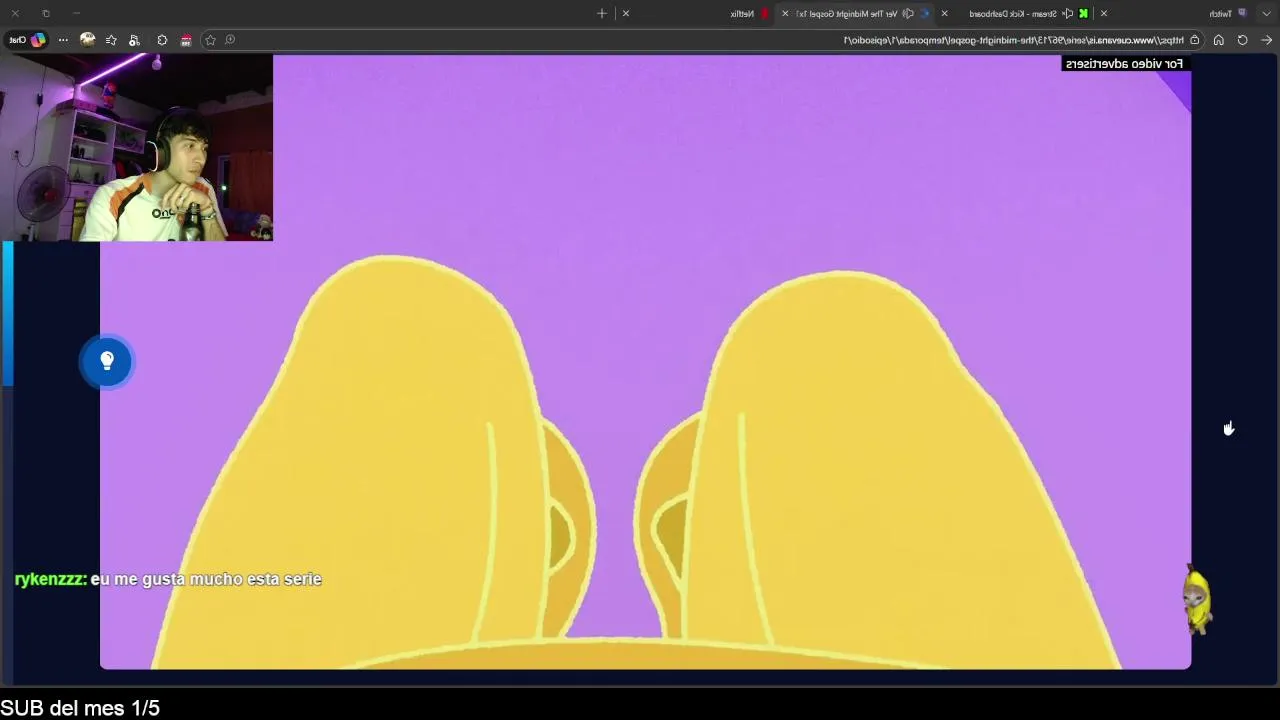Click the streamer webcam overlay
The image size is (1280, 720).
click(x=137, y=147)
